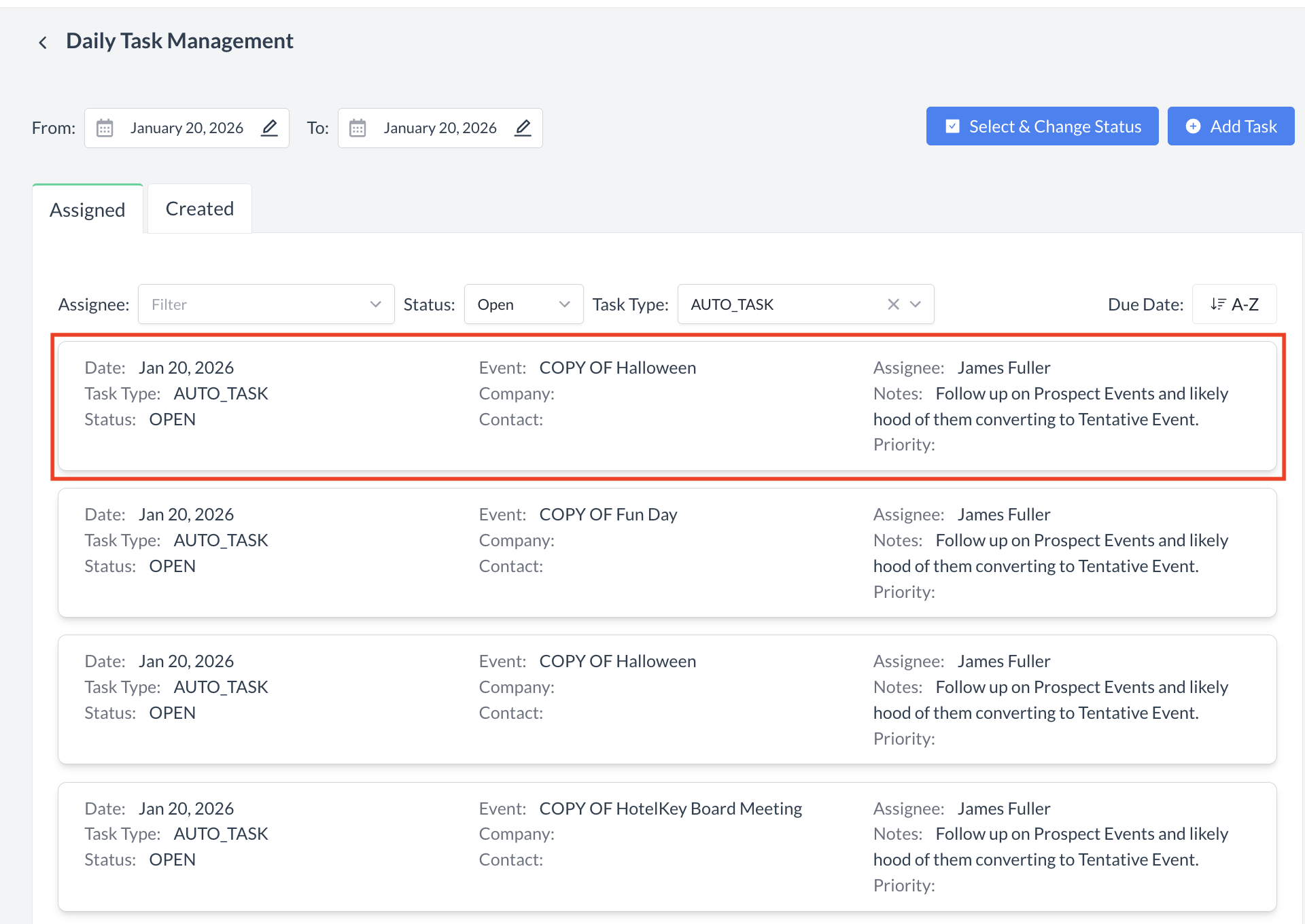The image size is (1305, 924).
Task: Select the Assigned tab
Action: pos(87,209)
